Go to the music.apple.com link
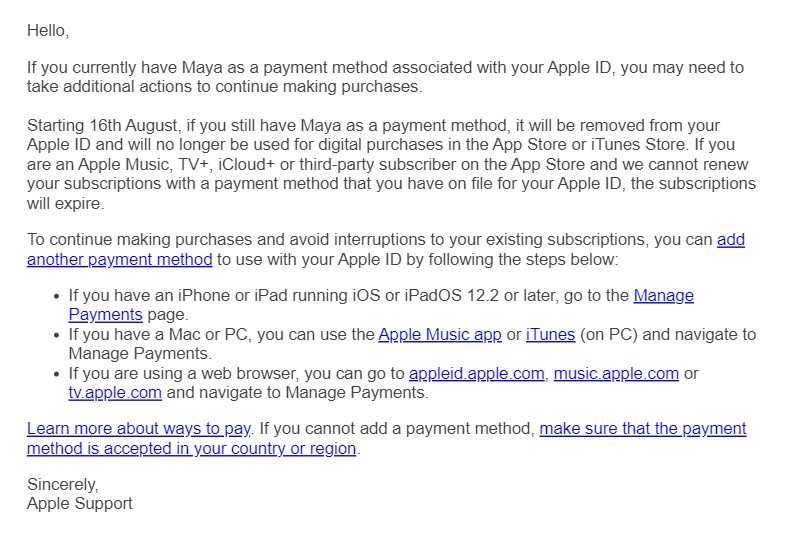This screenshot has height=553, width=793. 616,373
